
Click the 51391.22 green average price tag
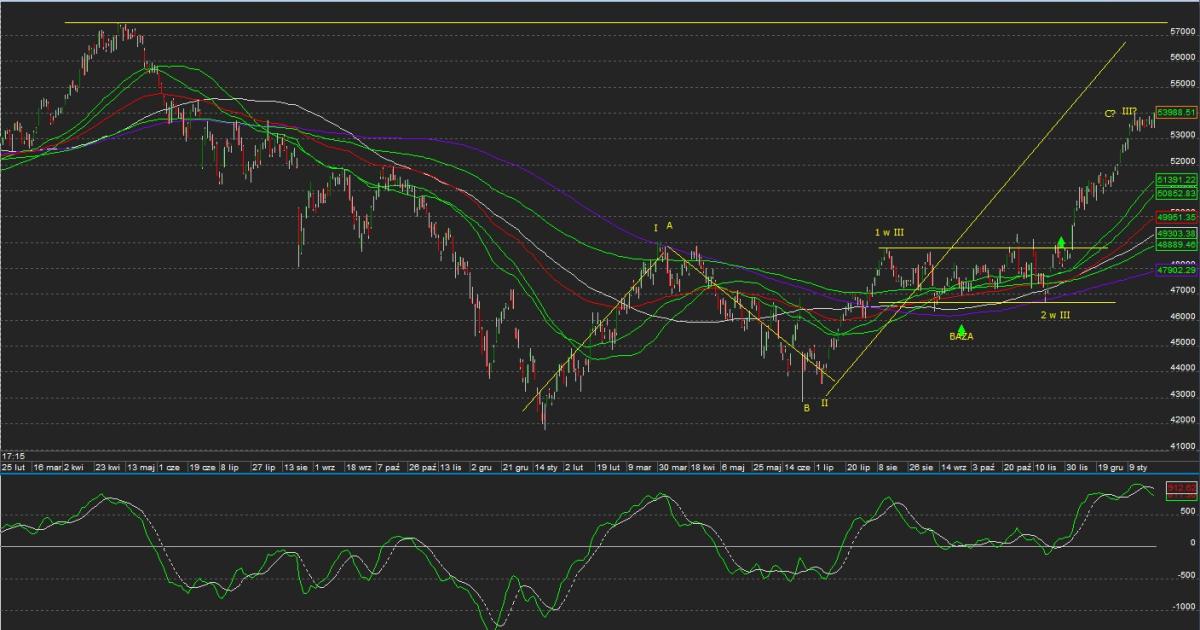pyautogui.click(x=1176, y=179)
